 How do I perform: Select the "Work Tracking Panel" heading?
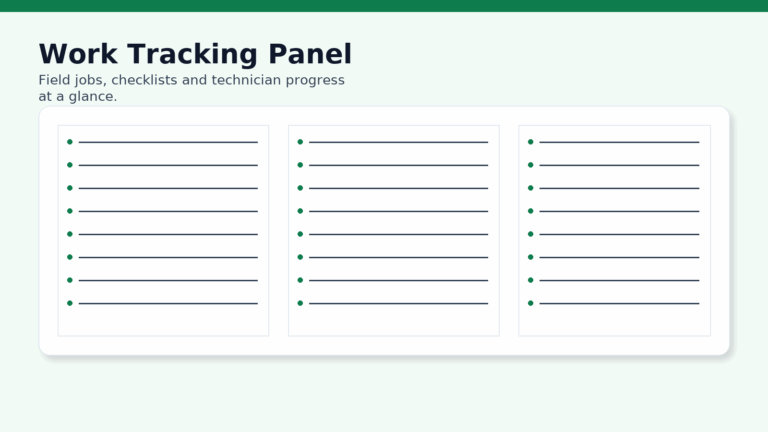click(x=195, y=54)
